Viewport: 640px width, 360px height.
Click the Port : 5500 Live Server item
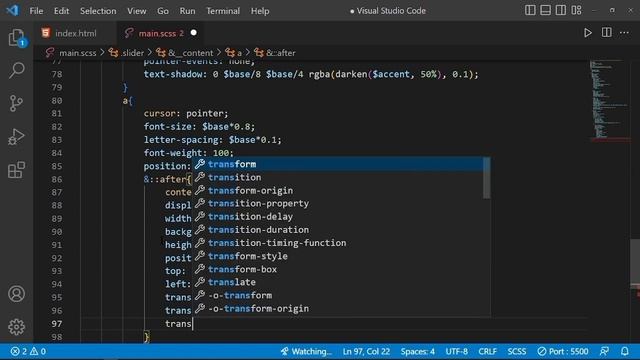(563, 351)
